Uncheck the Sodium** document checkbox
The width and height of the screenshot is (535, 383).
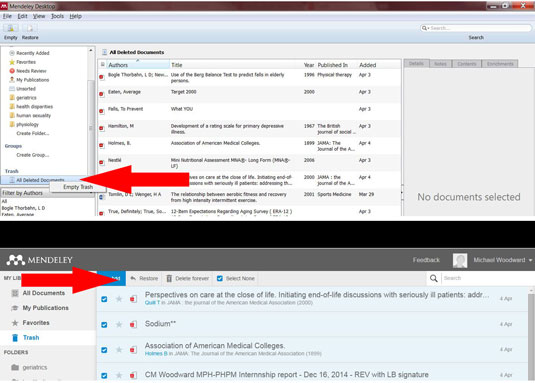click(x=104, y=325)
